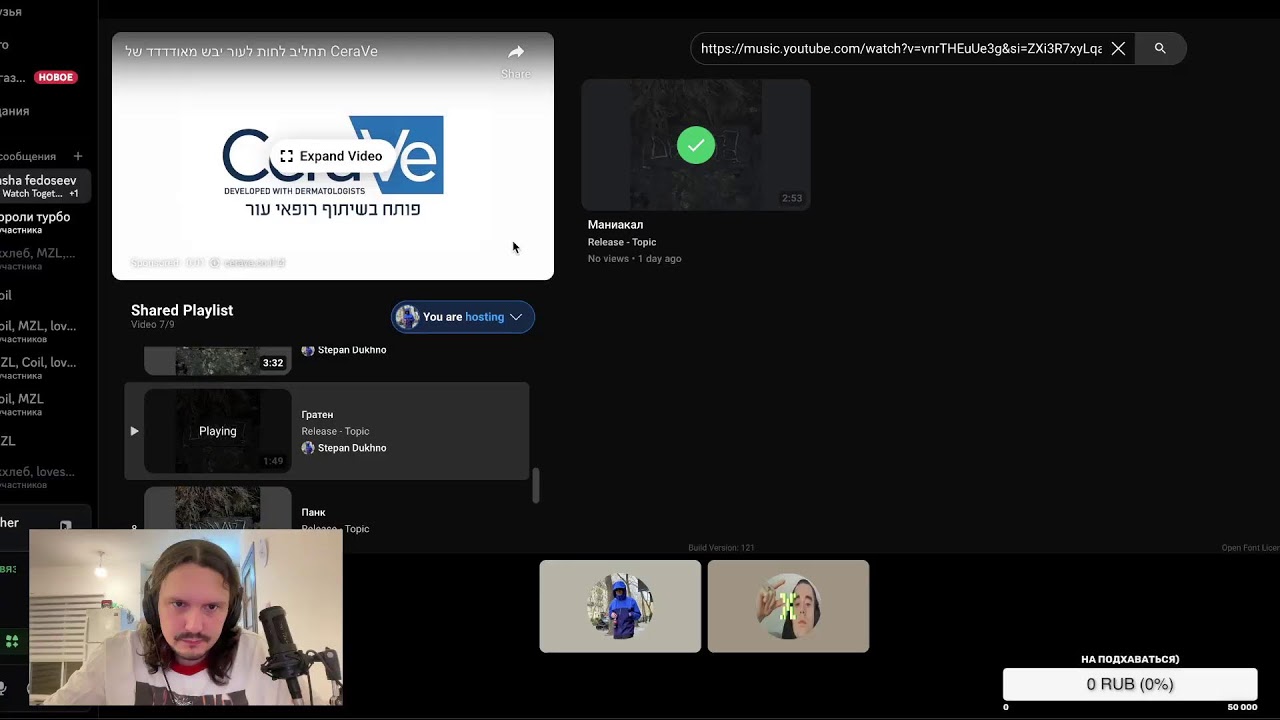This screenshot has height=720, width=1280.
Task: Open the 'You are hosting' dropdown
Action: (x=463, y=317)
